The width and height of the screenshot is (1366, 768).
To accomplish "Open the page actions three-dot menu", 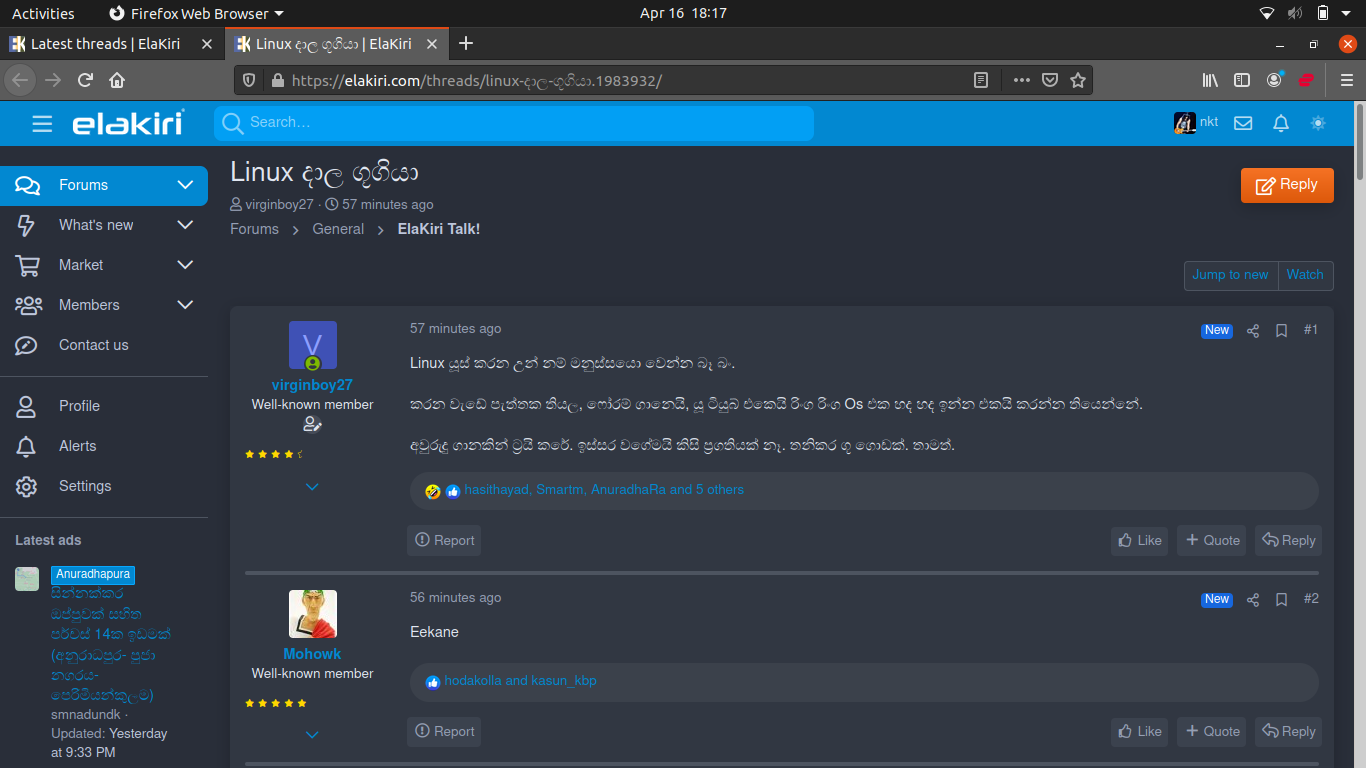I will coord(1021,80).
